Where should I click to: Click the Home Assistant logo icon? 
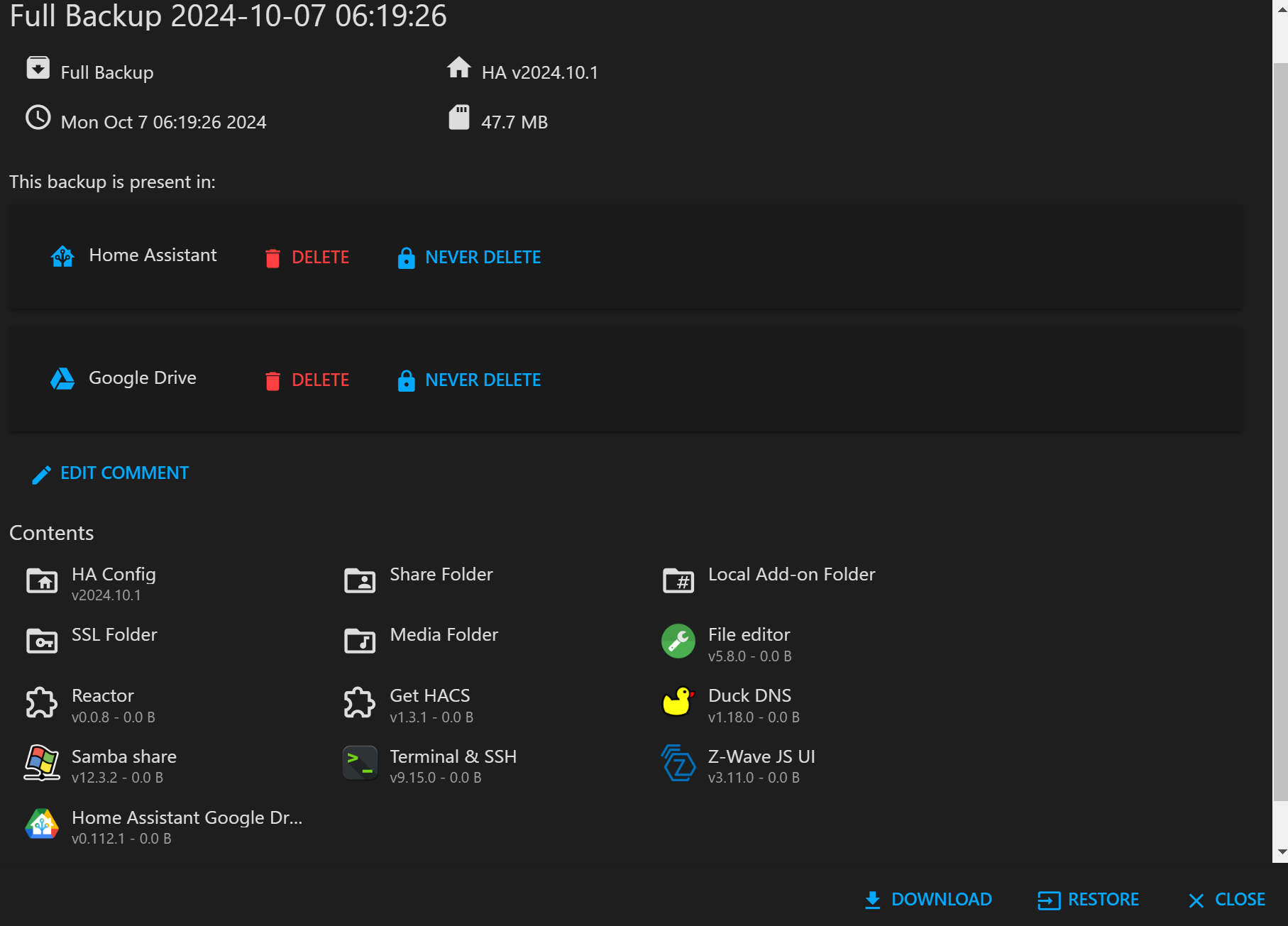(62, 257)
